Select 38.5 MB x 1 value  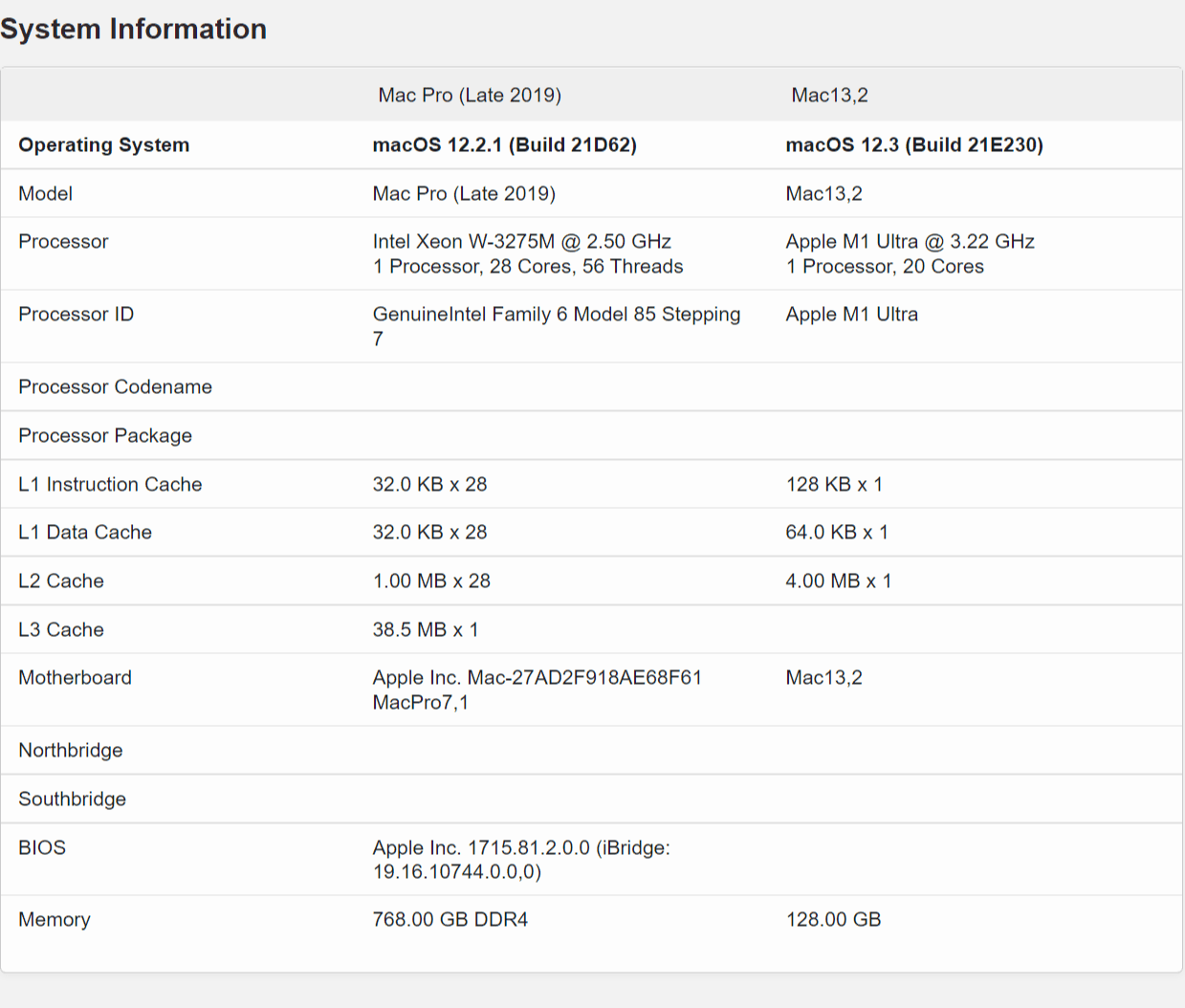pyautogui.click(x=426, y=629)
